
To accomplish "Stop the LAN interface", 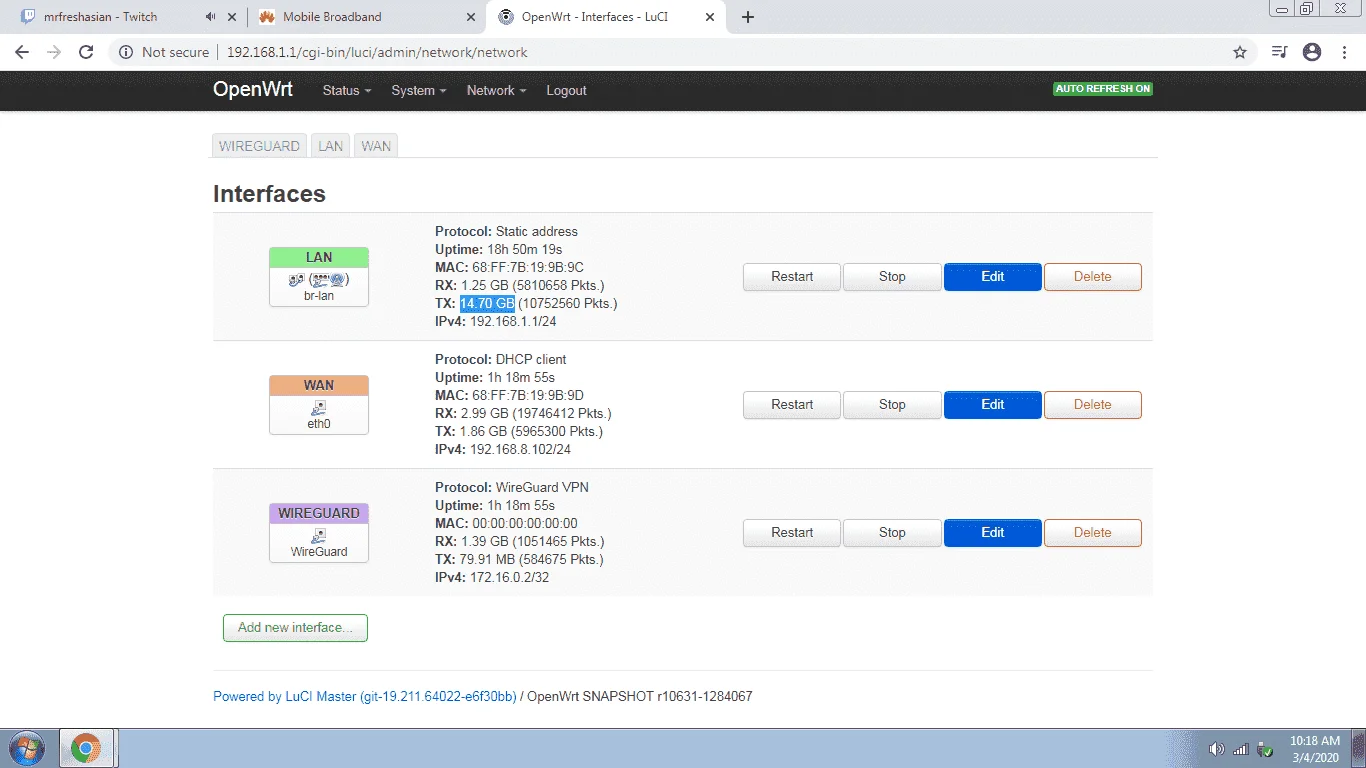I will (892, 277).
